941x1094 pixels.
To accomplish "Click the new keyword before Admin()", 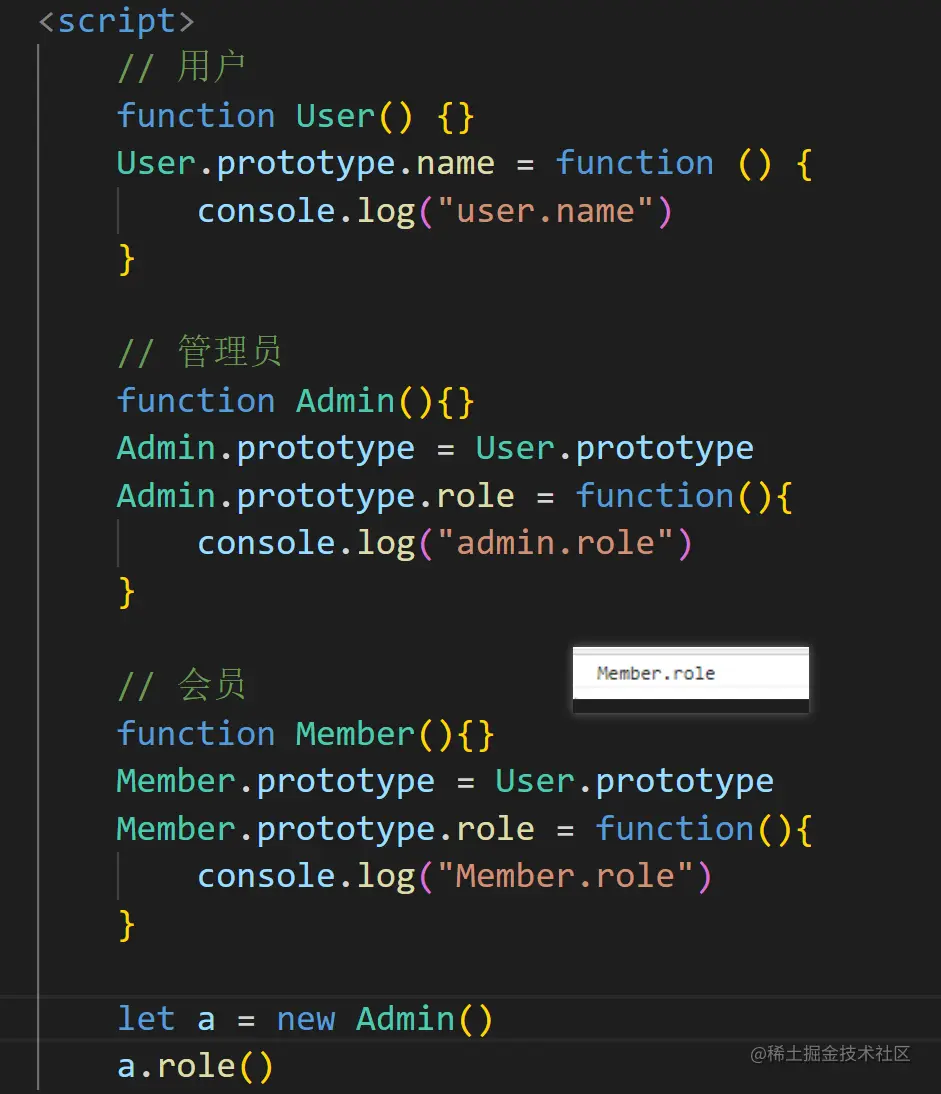I will 305,1019.
